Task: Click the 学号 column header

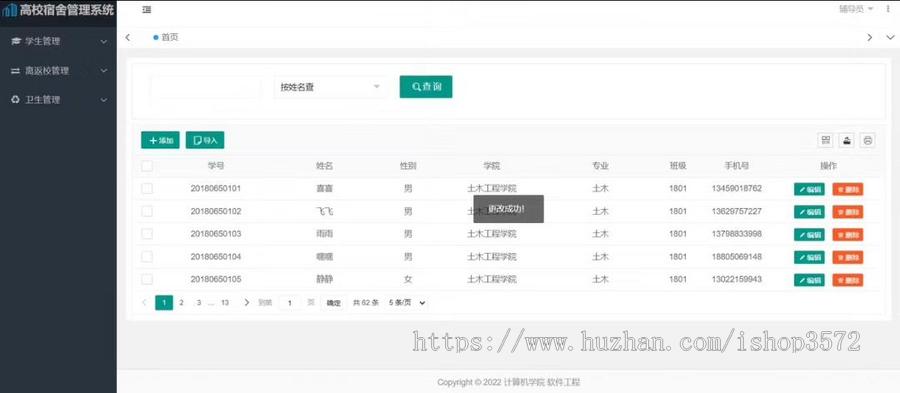Action: pos(216,166)
